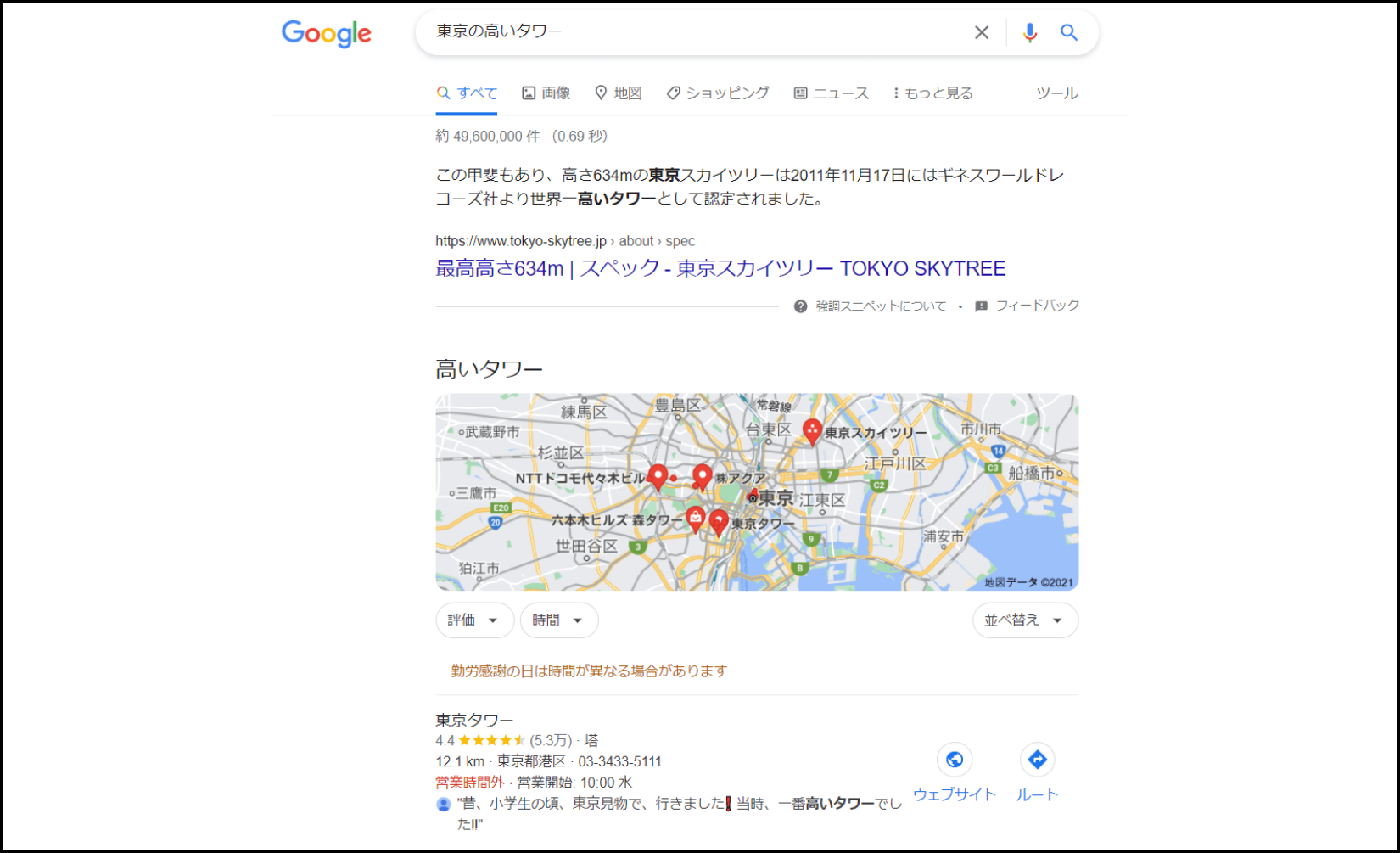Viewport: 1400px width, 853px height.
Task: Open the 東京タワー listing title
Action: tap(474, 720)
